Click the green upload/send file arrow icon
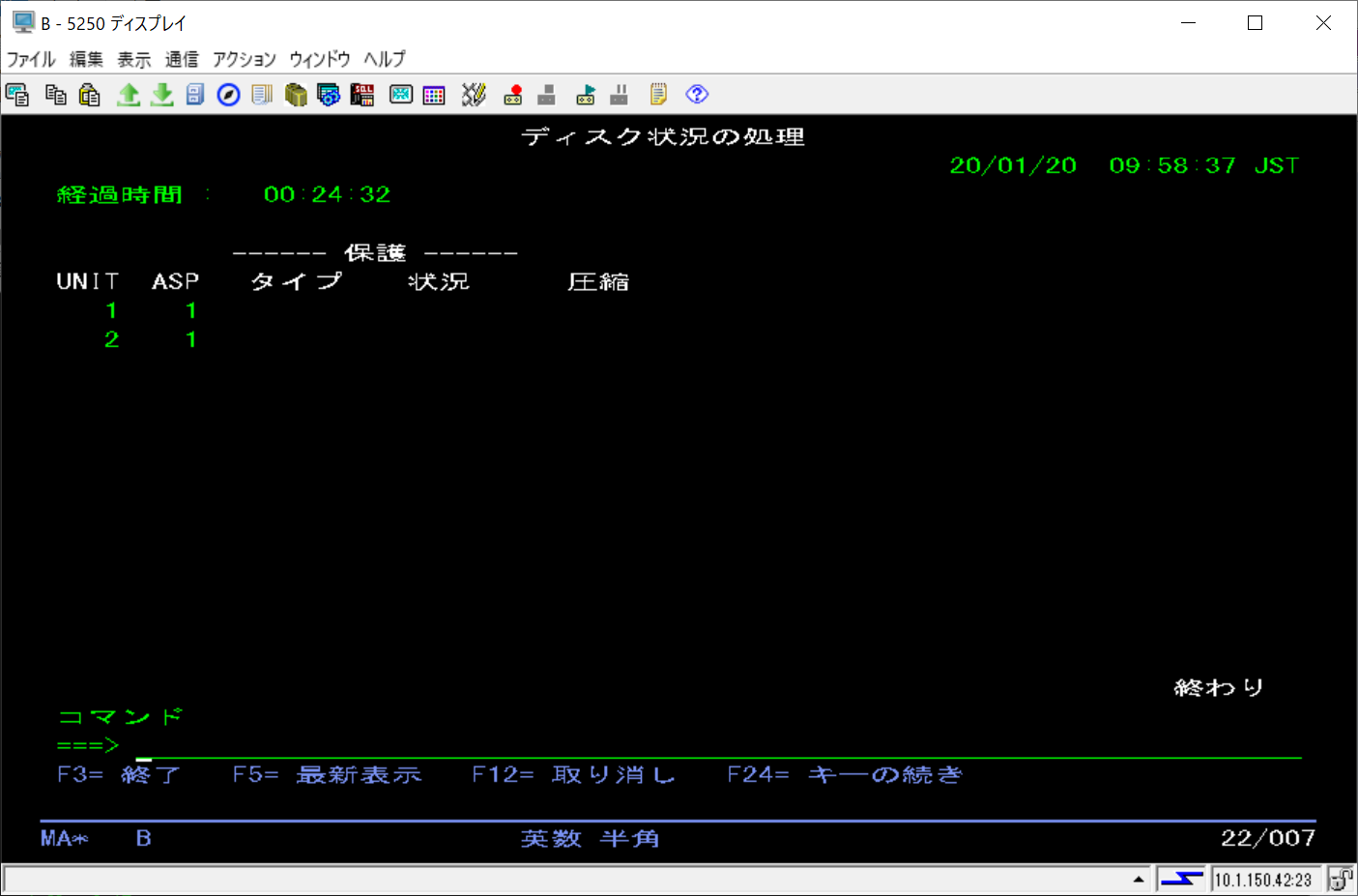 point(129,95)
